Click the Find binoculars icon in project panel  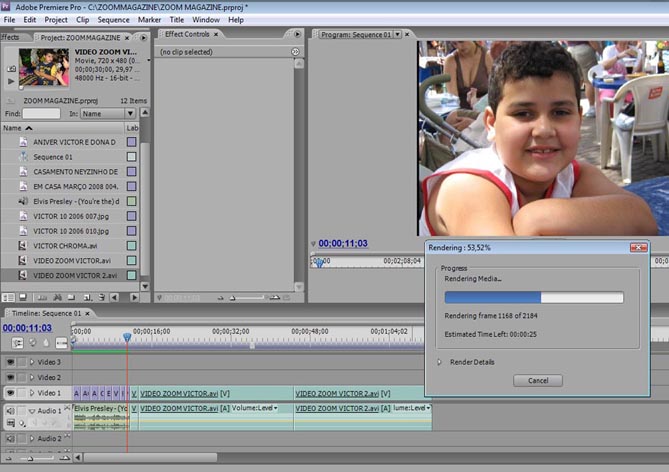[x=58, y=297]
